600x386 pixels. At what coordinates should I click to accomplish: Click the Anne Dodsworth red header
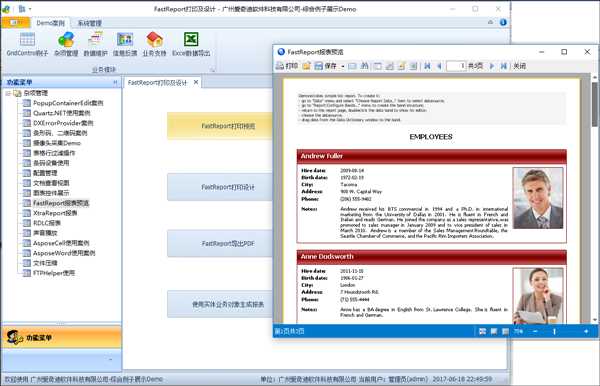click(x=432, y=257)
